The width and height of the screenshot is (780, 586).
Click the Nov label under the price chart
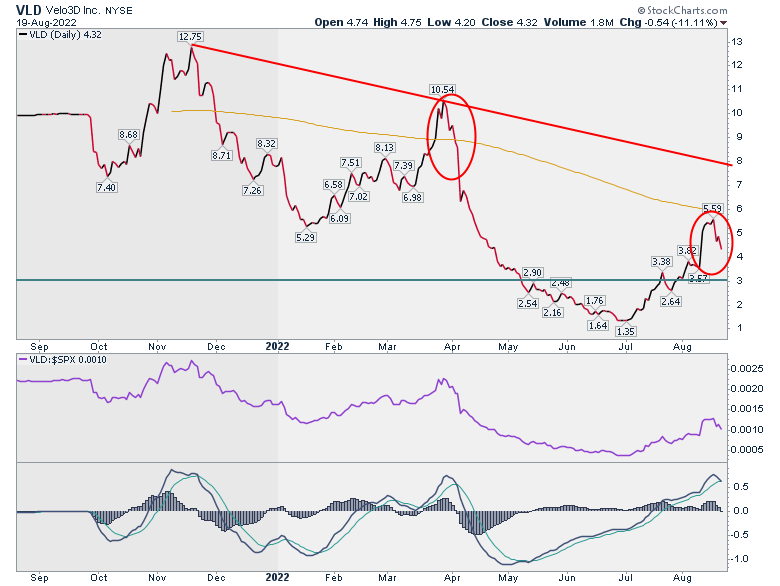(157, 347)
